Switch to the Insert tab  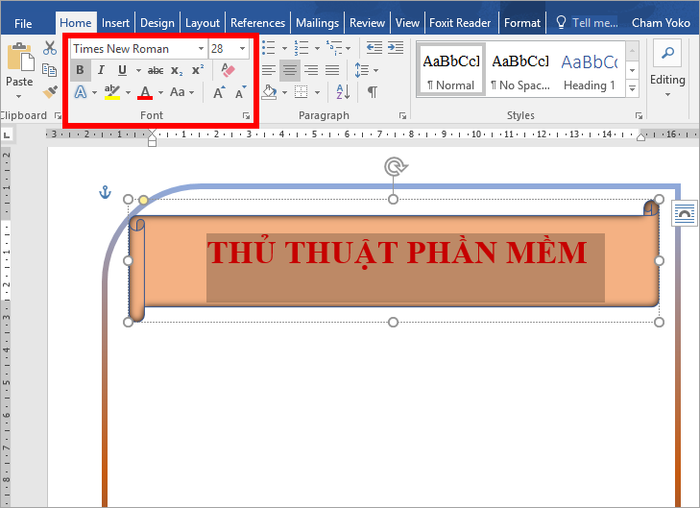tap(115, 23)
